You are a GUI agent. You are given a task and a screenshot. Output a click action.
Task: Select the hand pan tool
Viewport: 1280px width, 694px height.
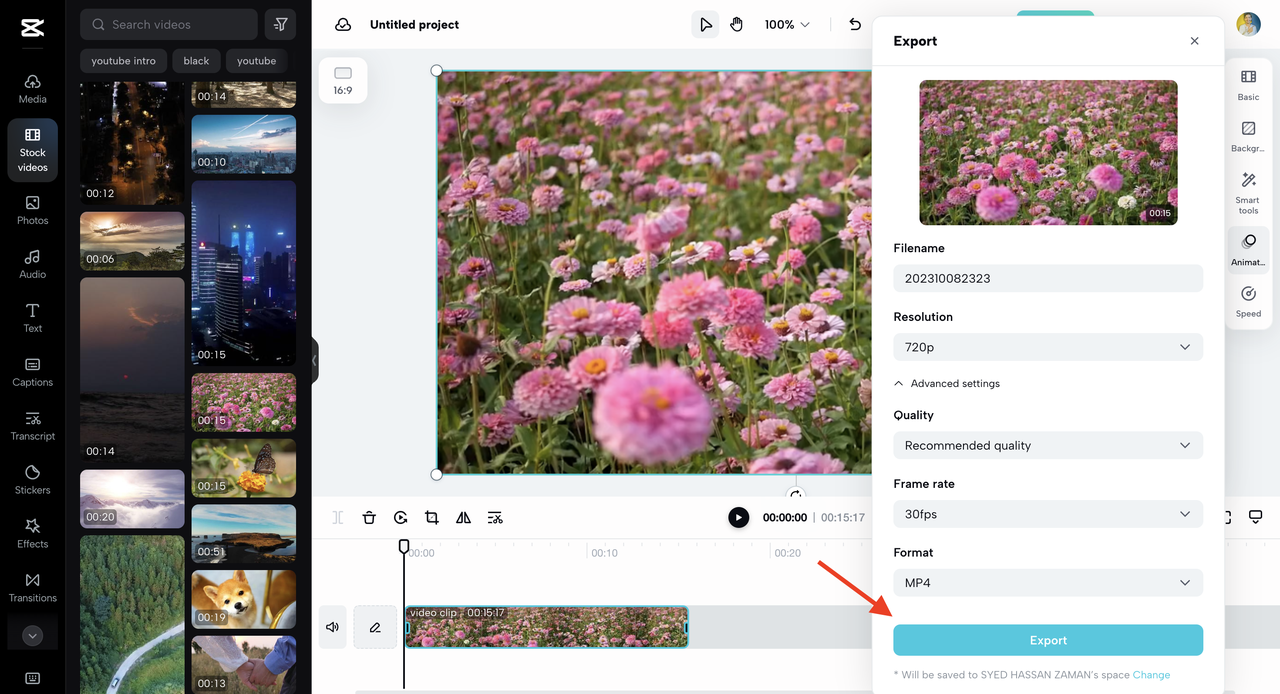point(737,24)
